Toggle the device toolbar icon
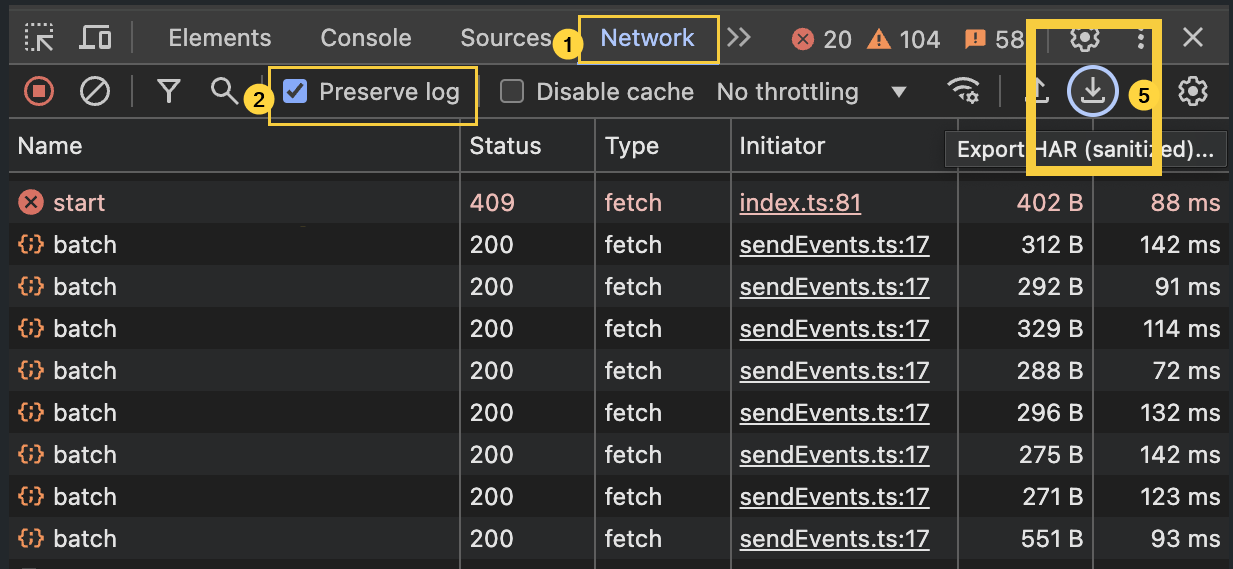The height and width of the screenshot is (569, 1233). [x=95, y=38]
